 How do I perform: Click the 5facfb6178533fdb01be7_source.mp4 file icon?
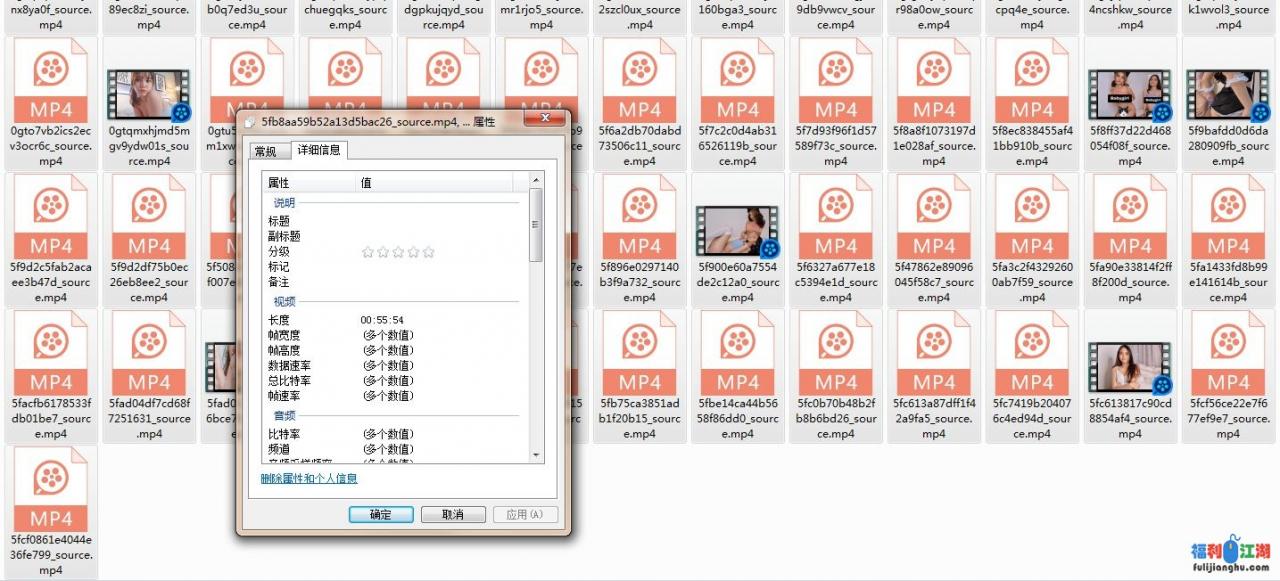tap(51, 359)
